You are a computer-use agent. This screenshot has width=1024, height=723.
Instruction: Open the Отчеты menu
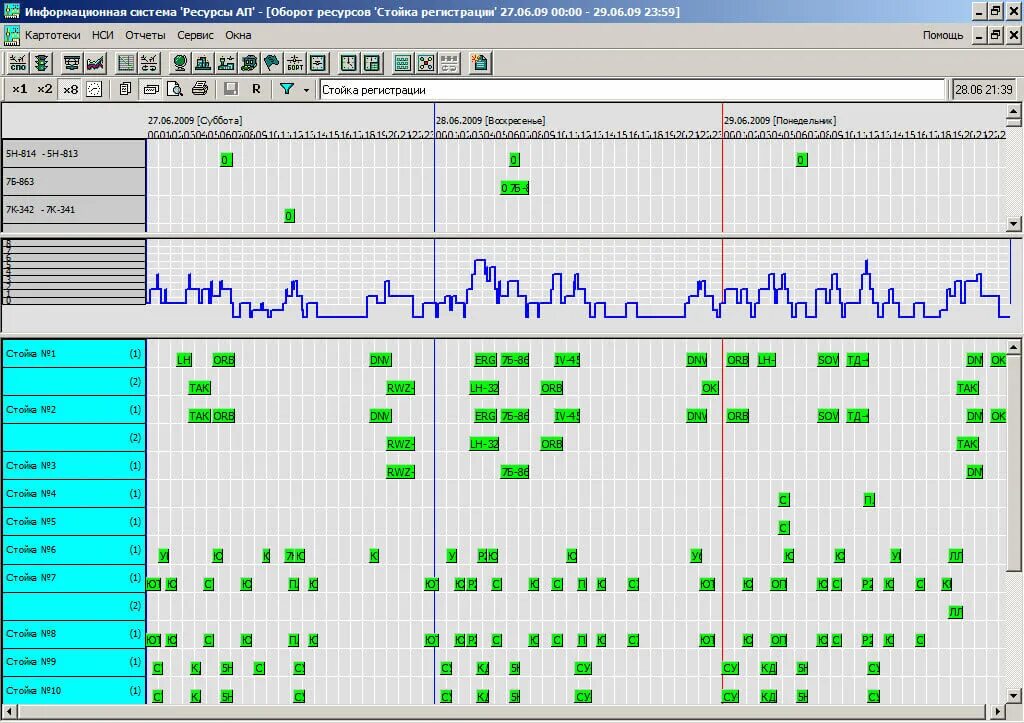pyautogui.click(x=145, y=35)
